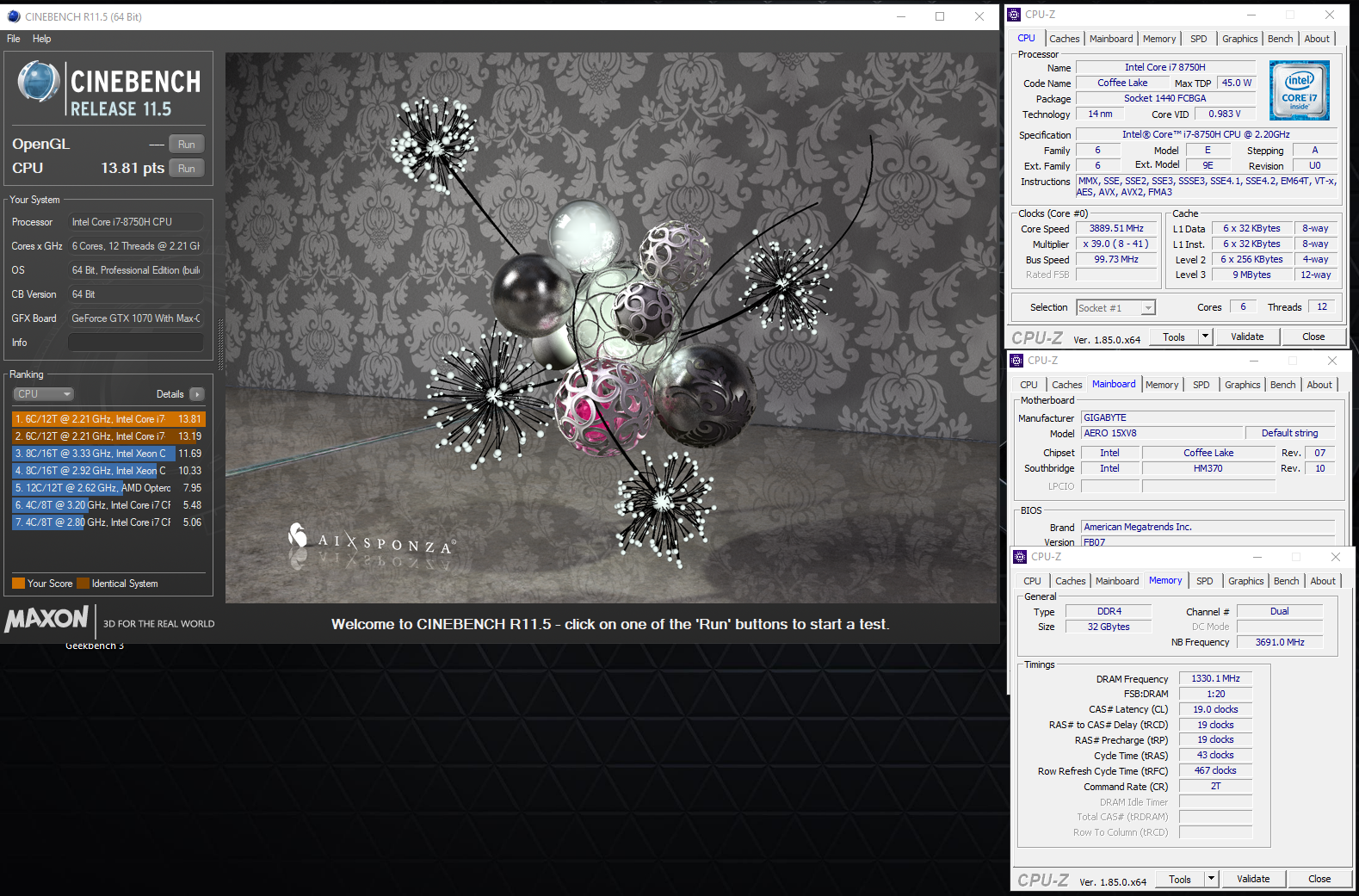This screenshot has width=1359, height=896.
Task: Open Bench tab in top CPU-Z window
Action: click(x=1281, y=39)
